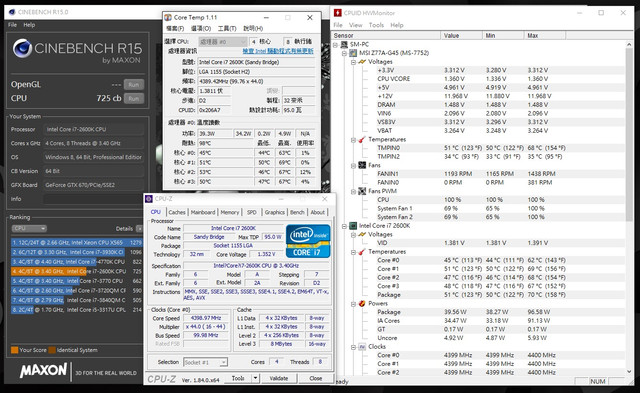Click the CPU Temperatures thermometer icon
This screenshot has width=640, height=393.
point(362,252)
